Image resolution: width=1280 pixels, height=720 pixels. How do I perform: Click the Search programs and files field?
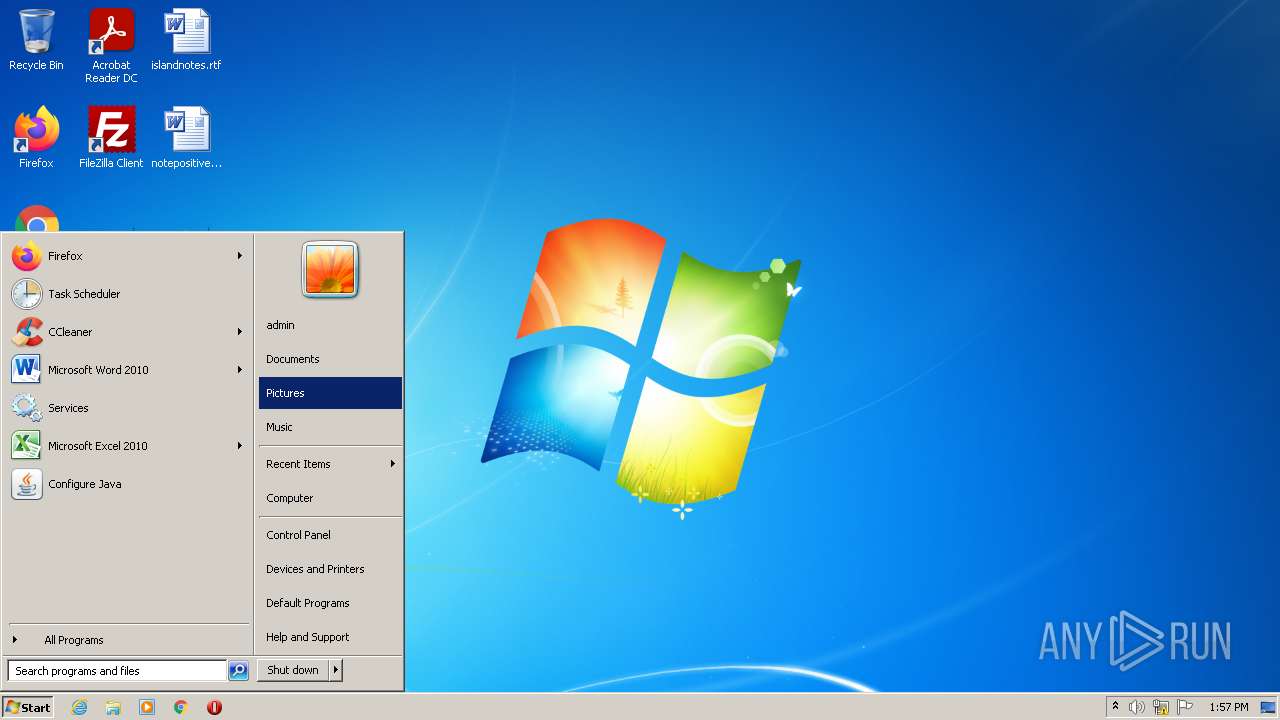[x=117, y=671]
